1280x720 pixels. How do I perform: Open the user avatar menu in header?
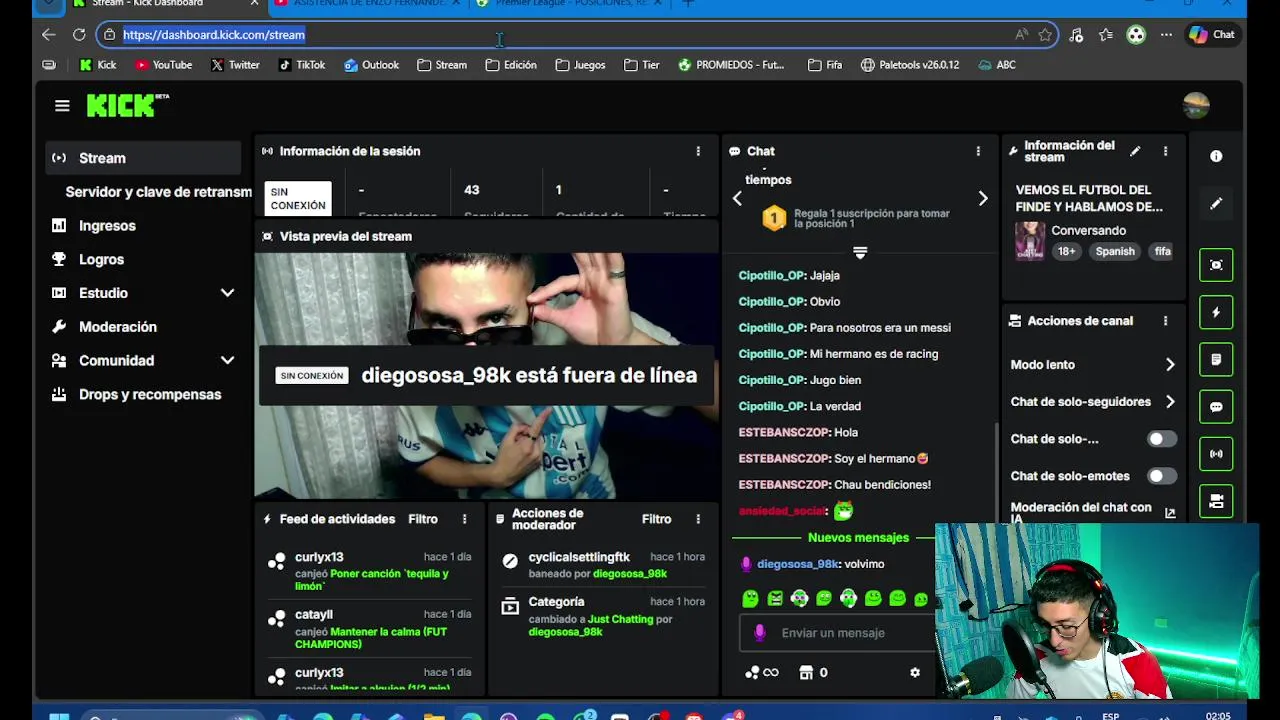(x=1196, y=105)
